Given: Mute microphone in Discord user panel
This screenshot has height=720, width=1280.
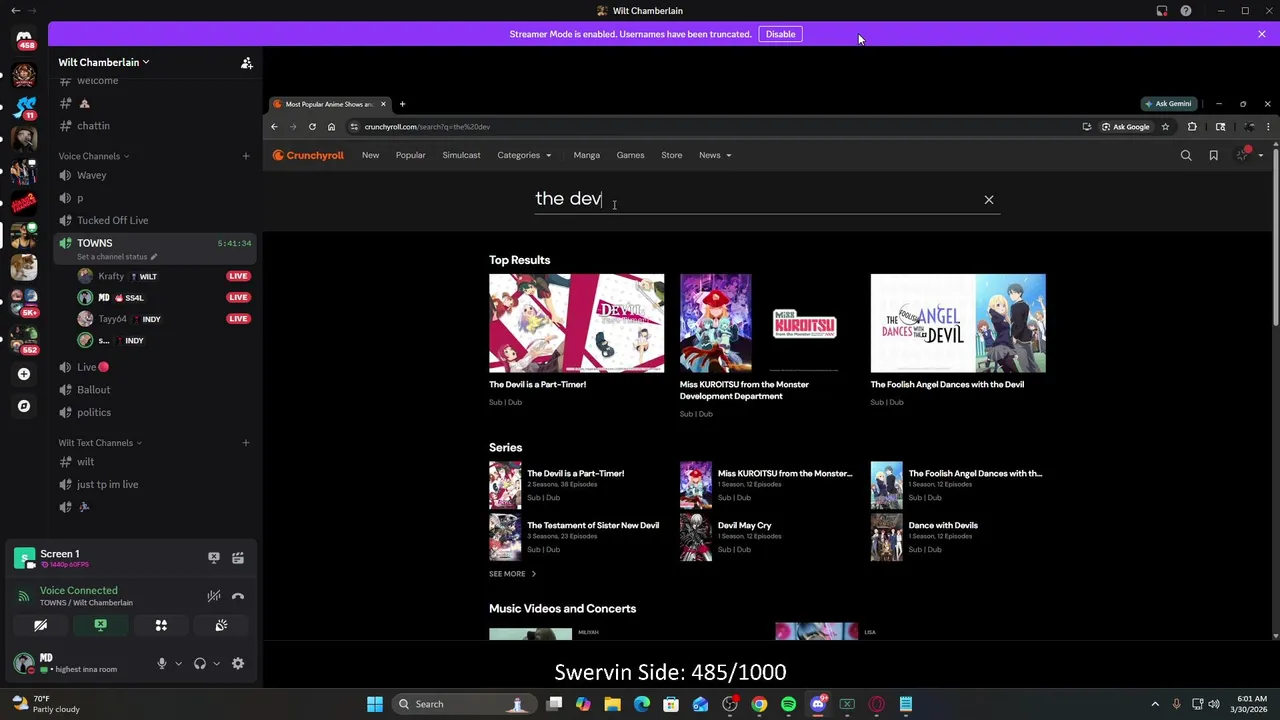Looking at the screenshot, I should point(161,663).
